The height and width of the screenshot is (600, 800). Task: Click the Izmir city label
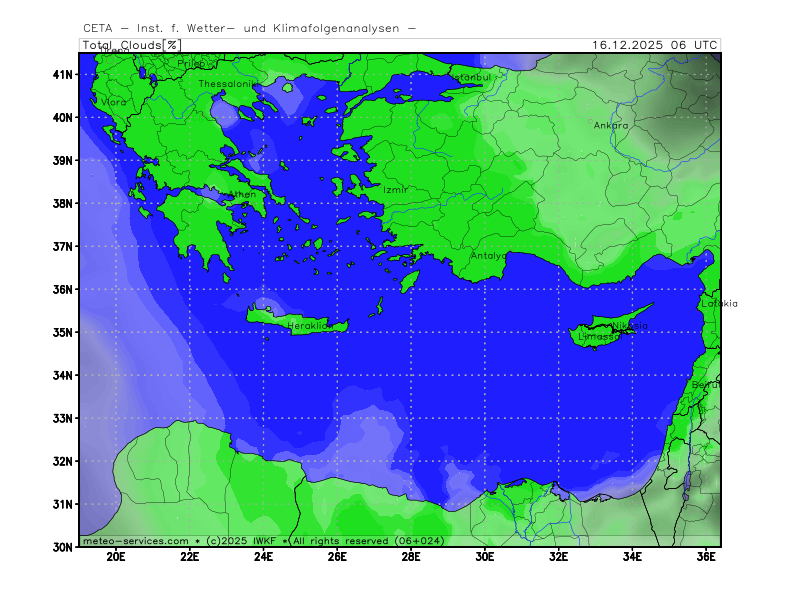(x=395, y=190)
